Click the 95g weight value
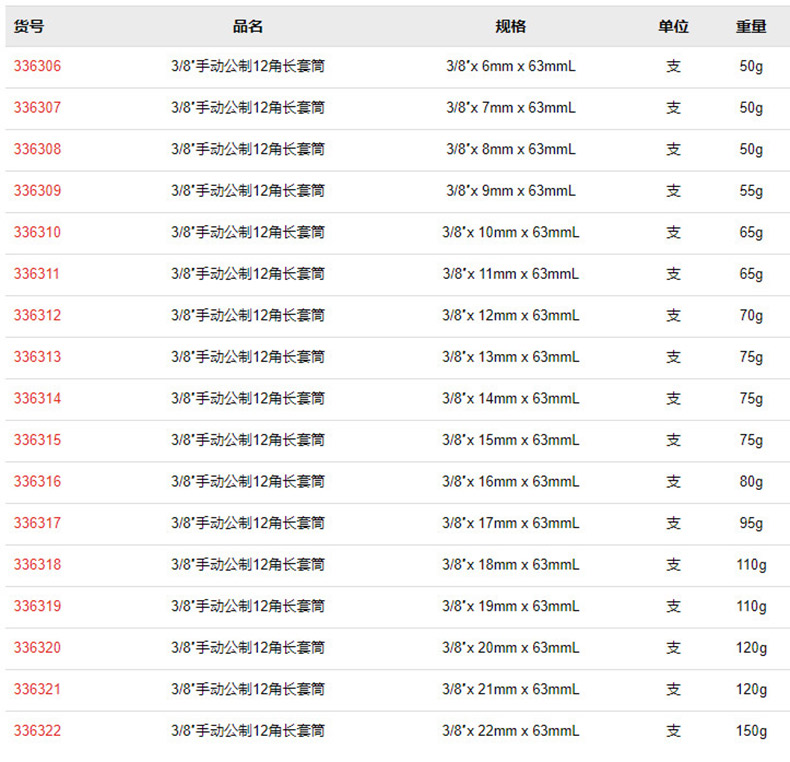790x762 pixels. (x=751, y=523)
